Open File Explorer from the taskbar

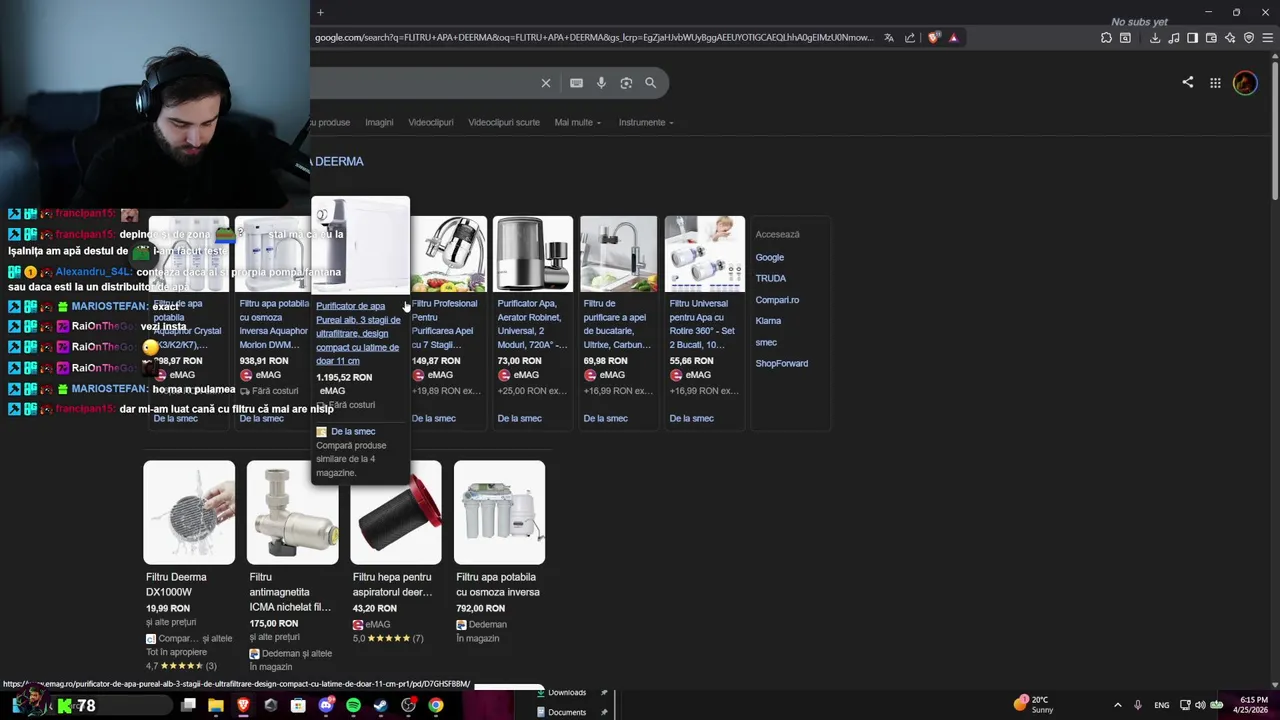pyautogui.click(x=215, y=705)
